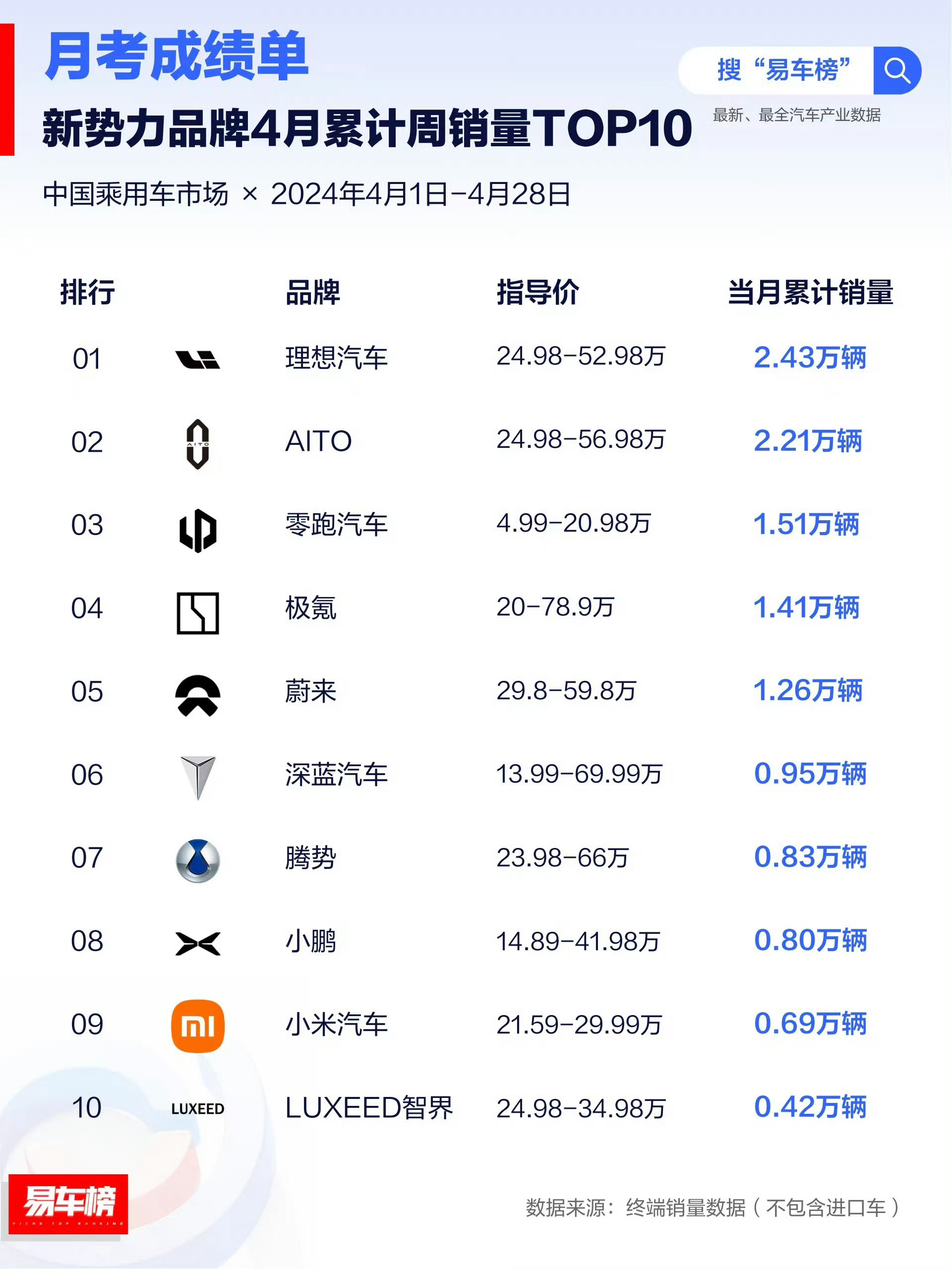Click the sales figure 0.42万辆

810,1106
